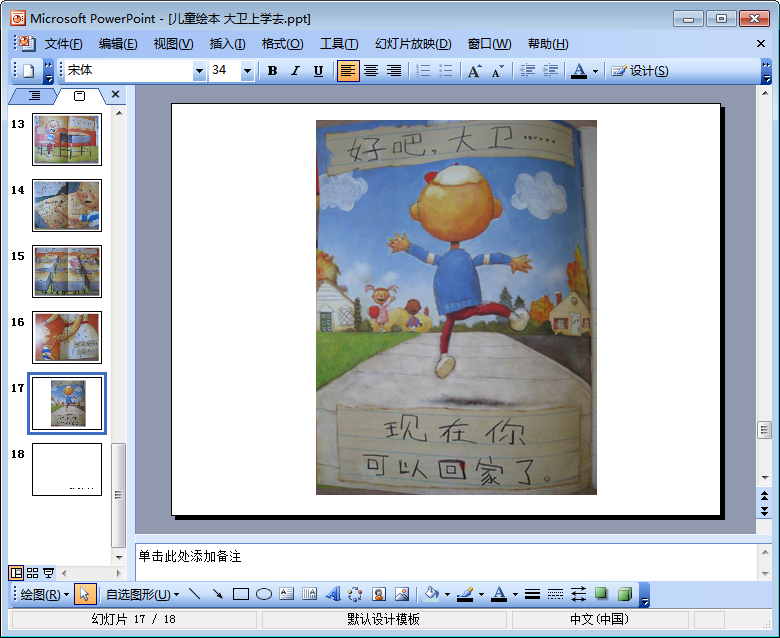Open the 格式(O) menu
780x638 pixels.
pos(283,44)
